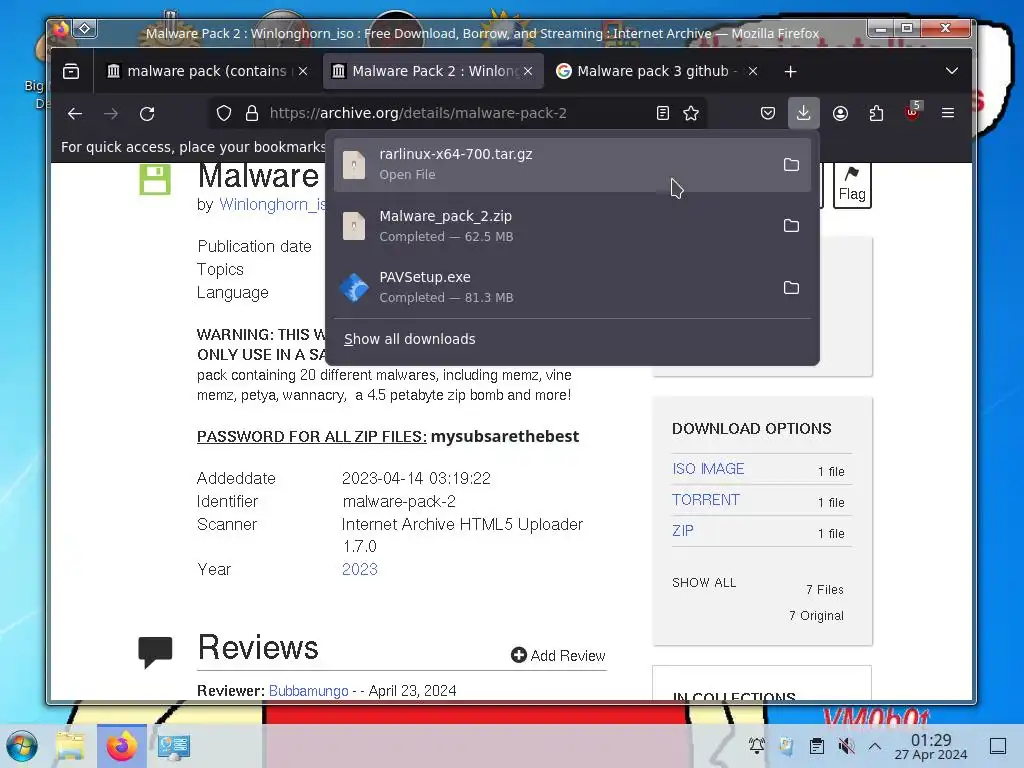This screenshot has width=1024, height=768.
Task: Go back to the previous page
Action: [75, 114]
